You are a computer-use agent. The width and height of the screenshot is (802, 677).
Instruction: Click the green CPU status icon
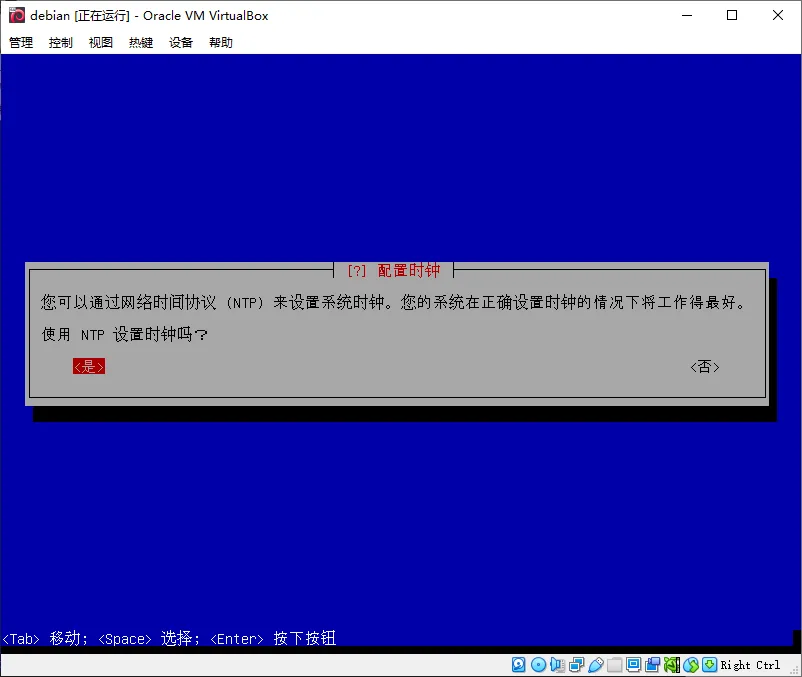(x=672, y=665)
